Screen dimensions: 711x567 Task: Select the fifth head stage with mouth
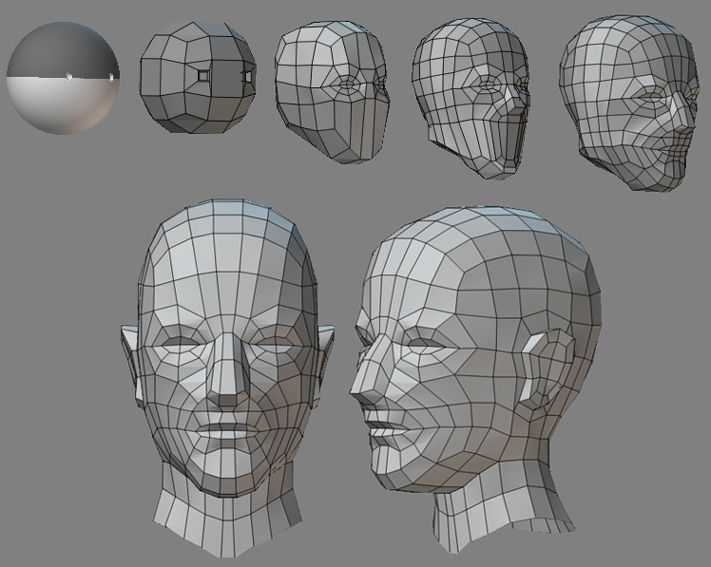pos(629,103)
